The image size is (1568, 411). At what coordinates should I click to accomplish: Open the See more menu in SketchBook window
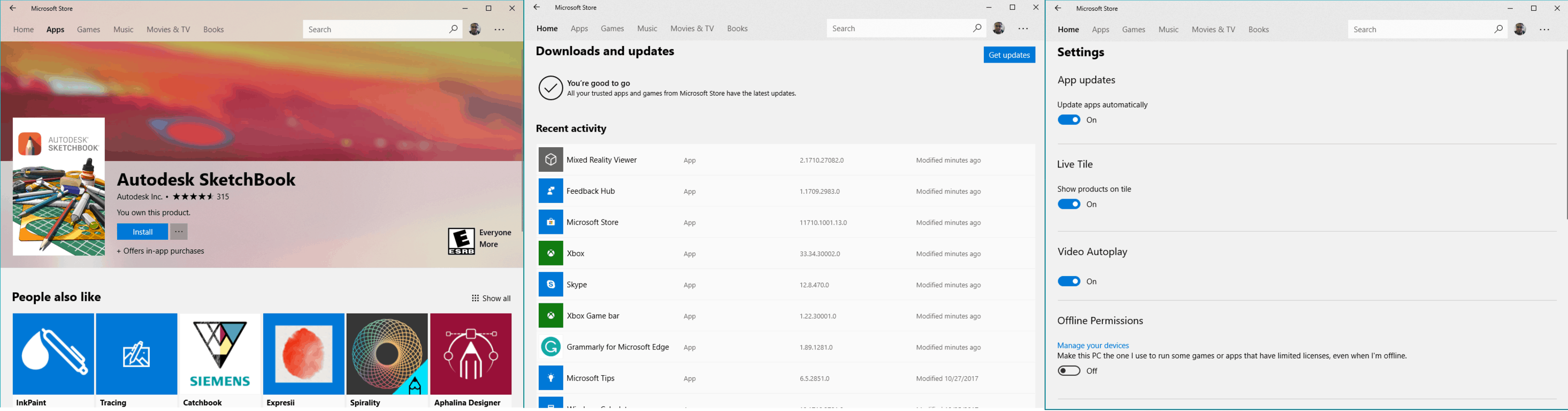pos(500,30)
